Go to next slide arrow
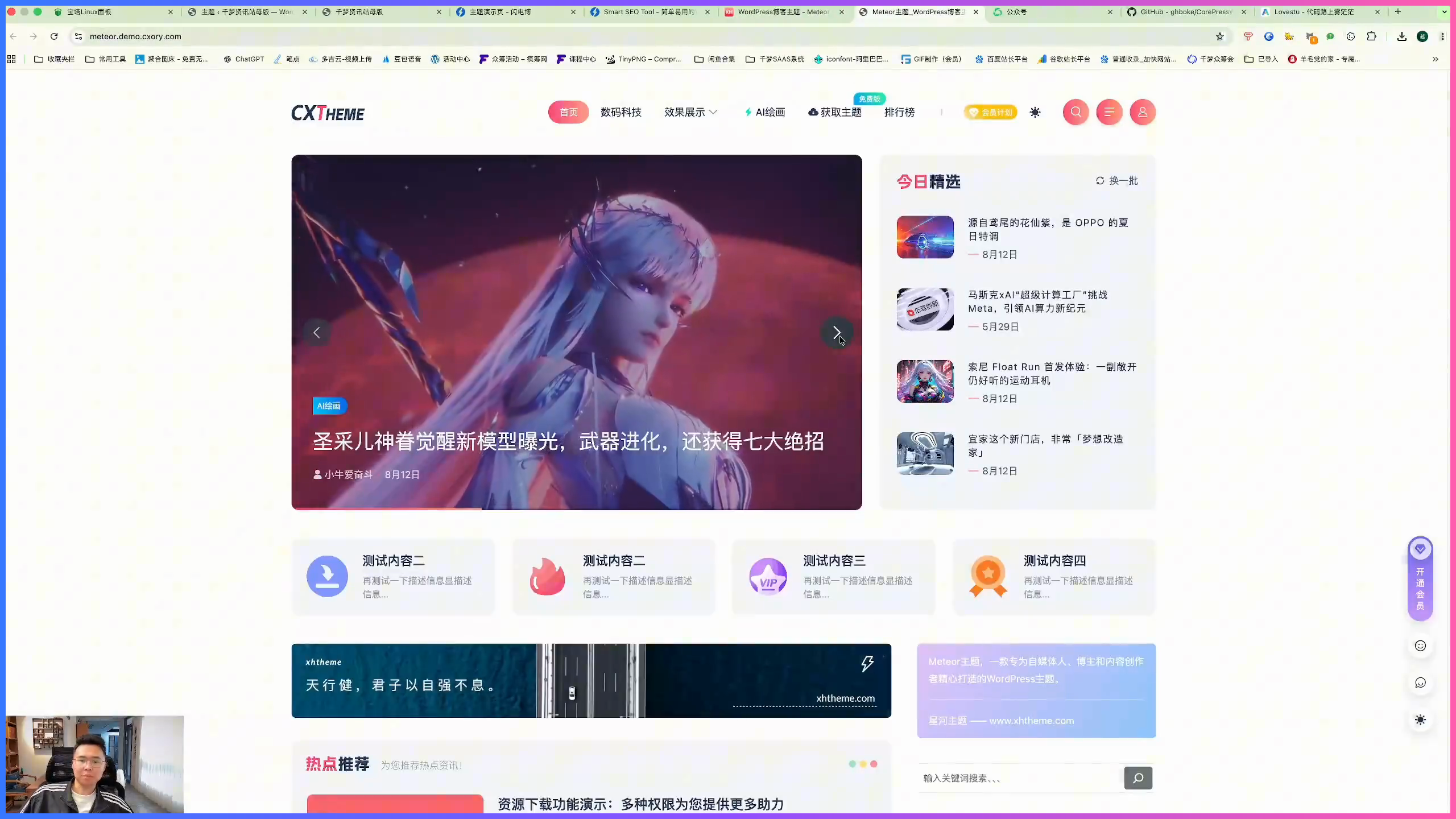 coord(837,333)
